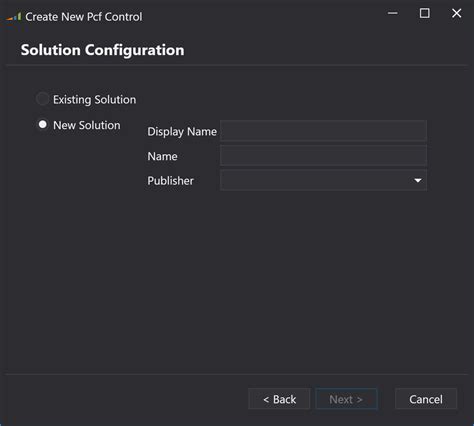Click the app icon in title bar
This screenshot has width=474, height=426.
click(x=14, y=17)
